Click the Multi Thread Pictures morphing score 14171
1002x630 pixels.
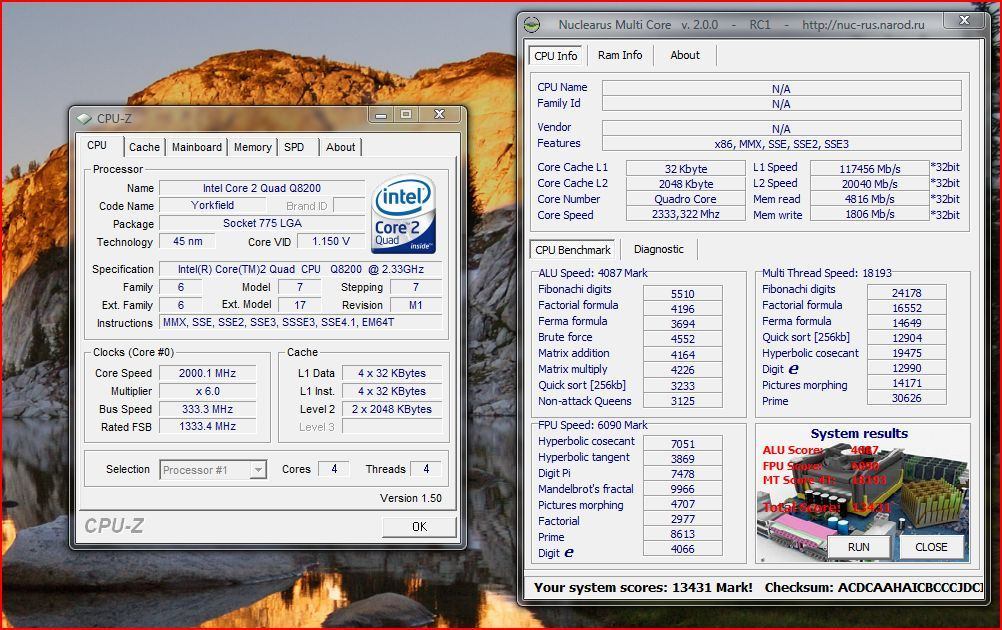(907, 383)
